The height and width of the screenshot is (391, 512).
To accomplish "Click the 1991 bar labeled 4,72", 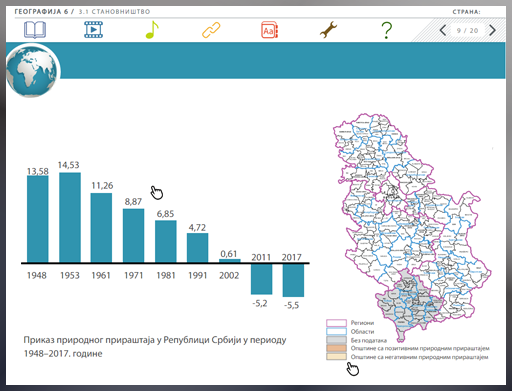I will point(197,248).
